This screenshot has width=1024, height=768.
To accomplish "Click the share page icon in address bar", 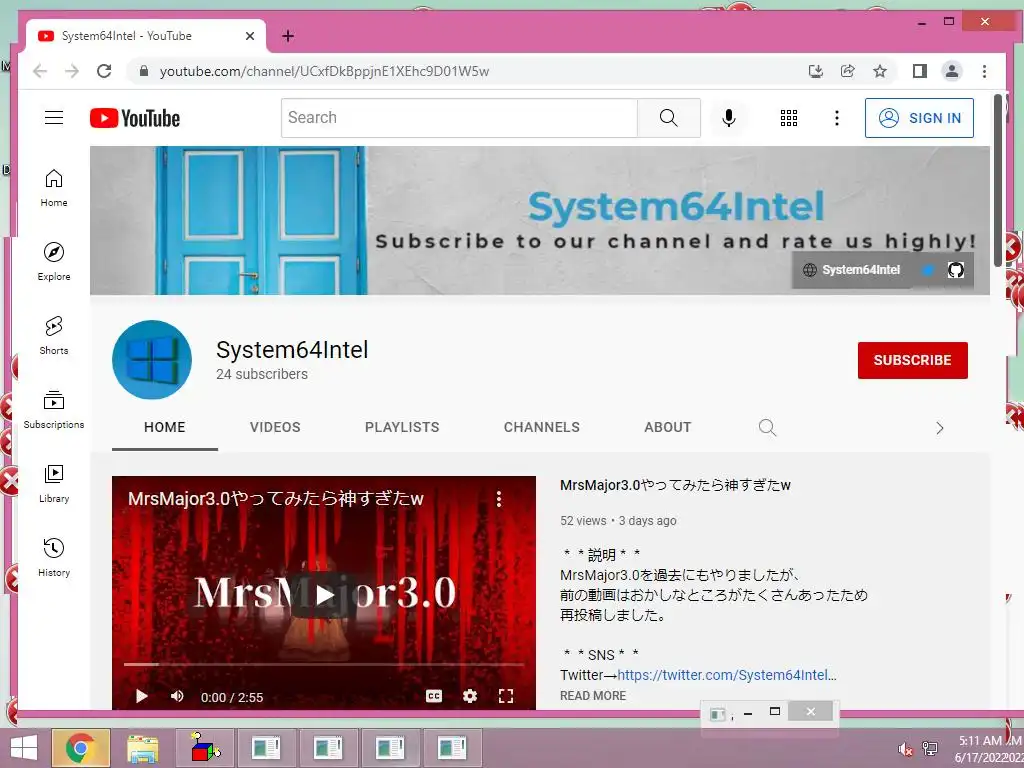I will pos(848,71).
